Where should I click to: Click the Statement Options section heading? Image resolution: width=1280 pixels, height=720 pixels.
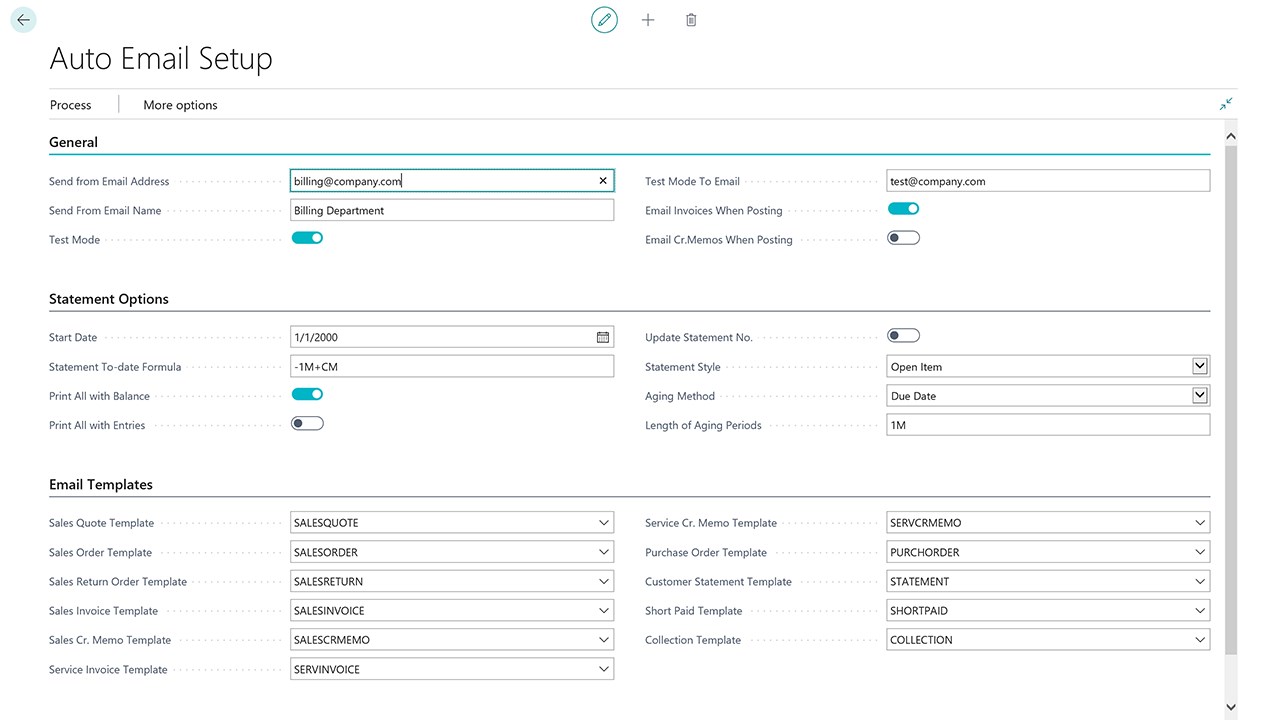[109, 299]
